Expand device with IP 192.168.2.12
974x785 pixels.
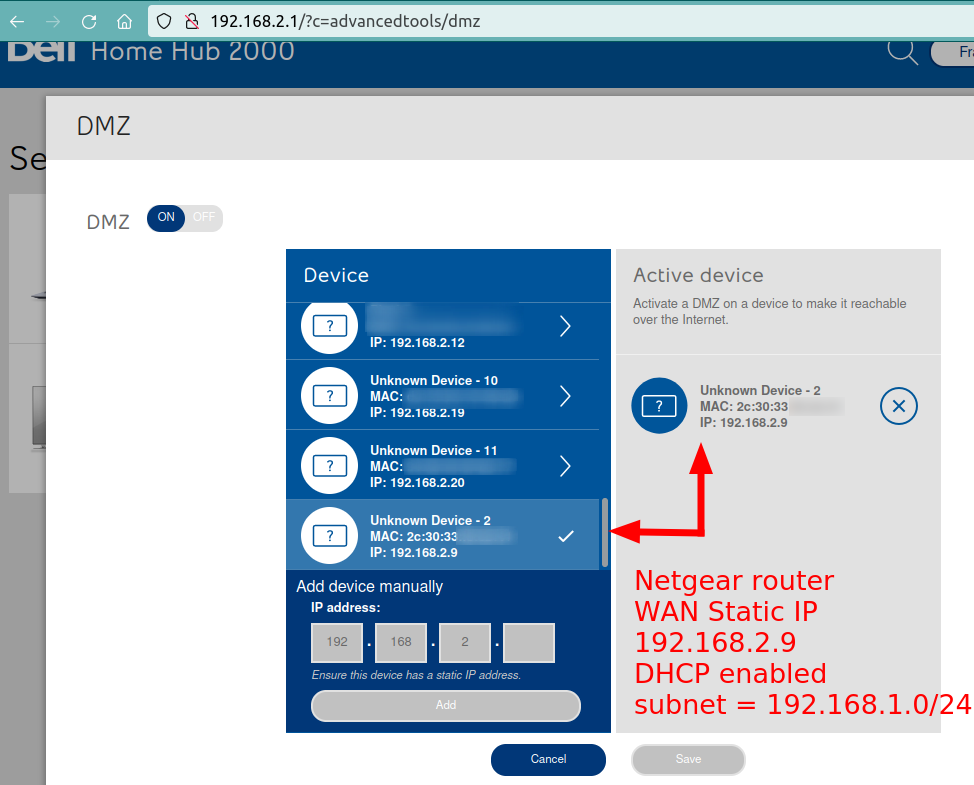(565, 326)
